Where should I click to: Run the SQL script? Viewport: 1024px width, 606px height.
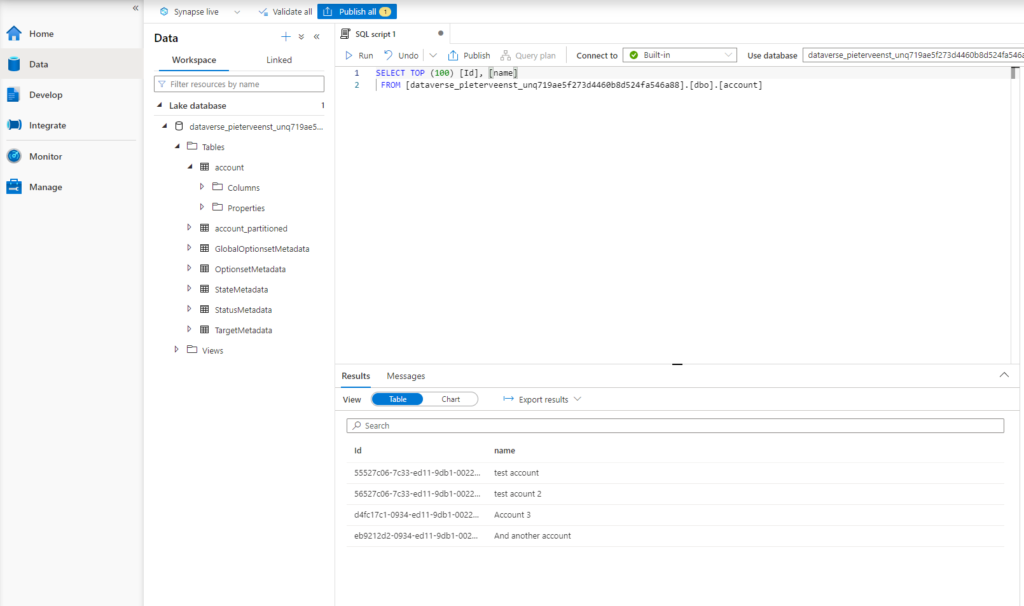359,56
